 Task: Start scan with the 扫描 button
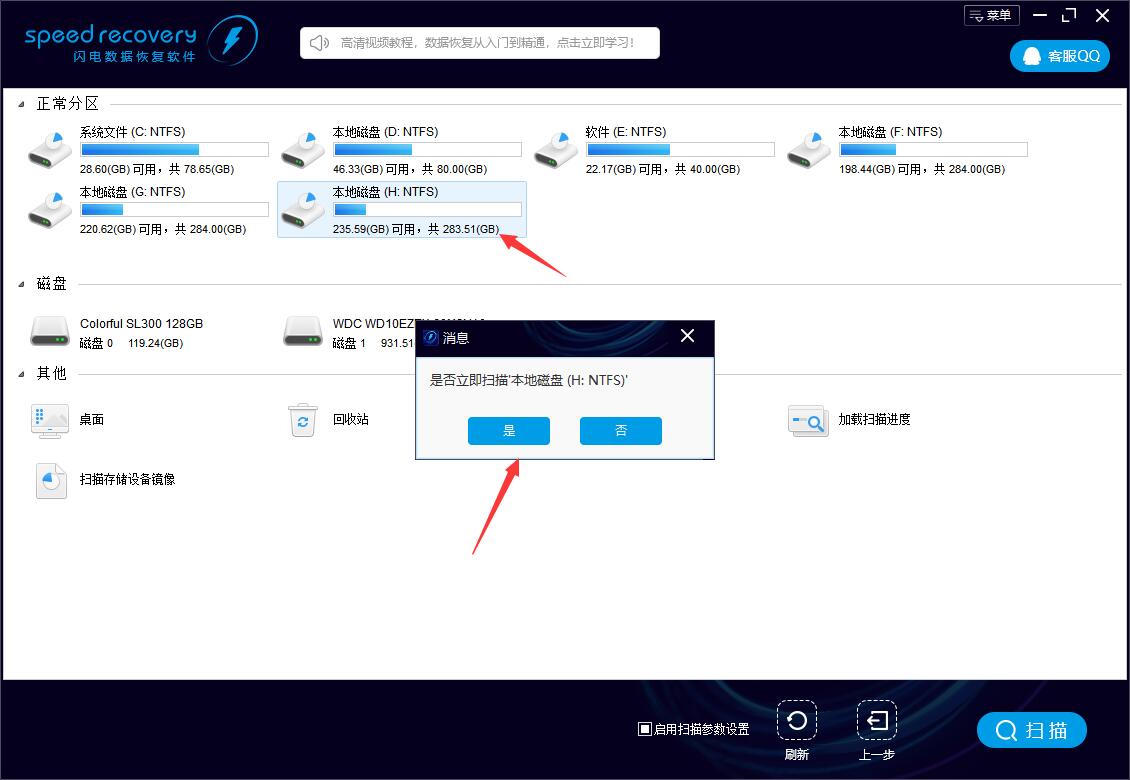[1031, 730]
